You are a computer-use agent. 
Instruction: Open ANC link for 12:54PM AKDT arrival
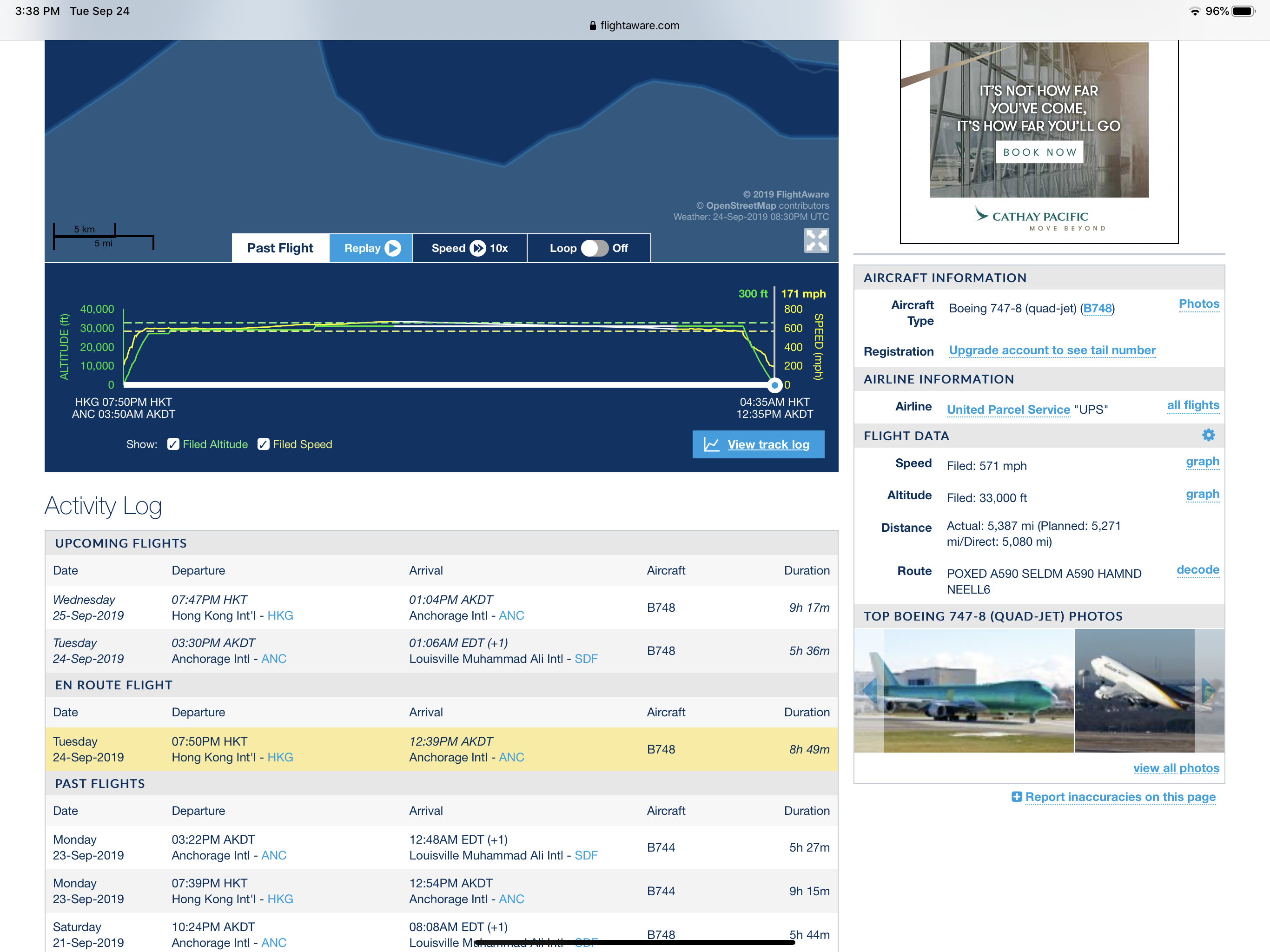pos(511,899)
